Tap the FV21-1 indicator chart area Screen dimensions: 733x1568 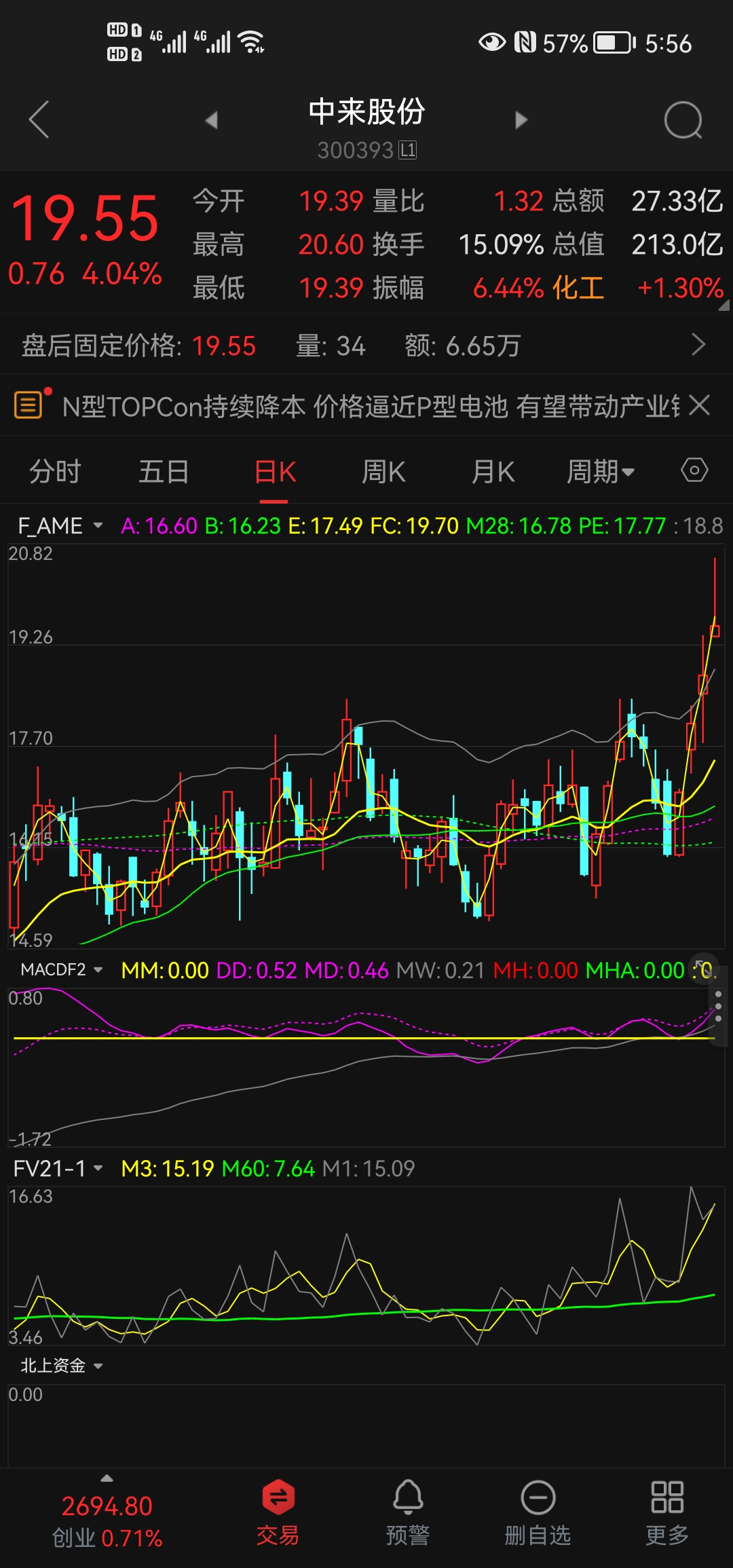pyautogui.click(x=366, y=1265)
